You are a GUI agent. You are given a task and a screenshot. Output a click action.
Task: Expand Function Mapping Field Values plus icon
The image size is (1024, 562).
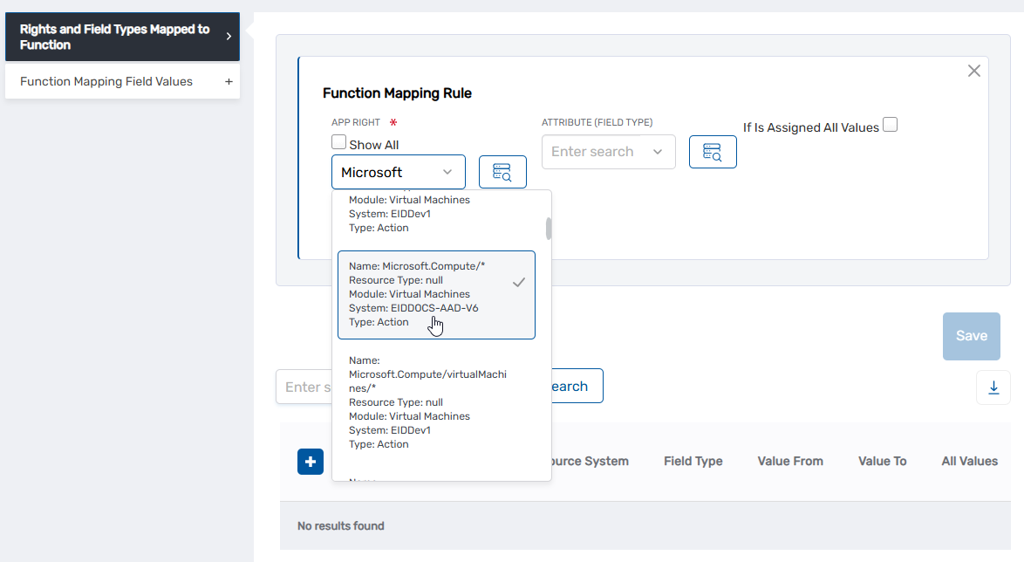tap(229, 82)
